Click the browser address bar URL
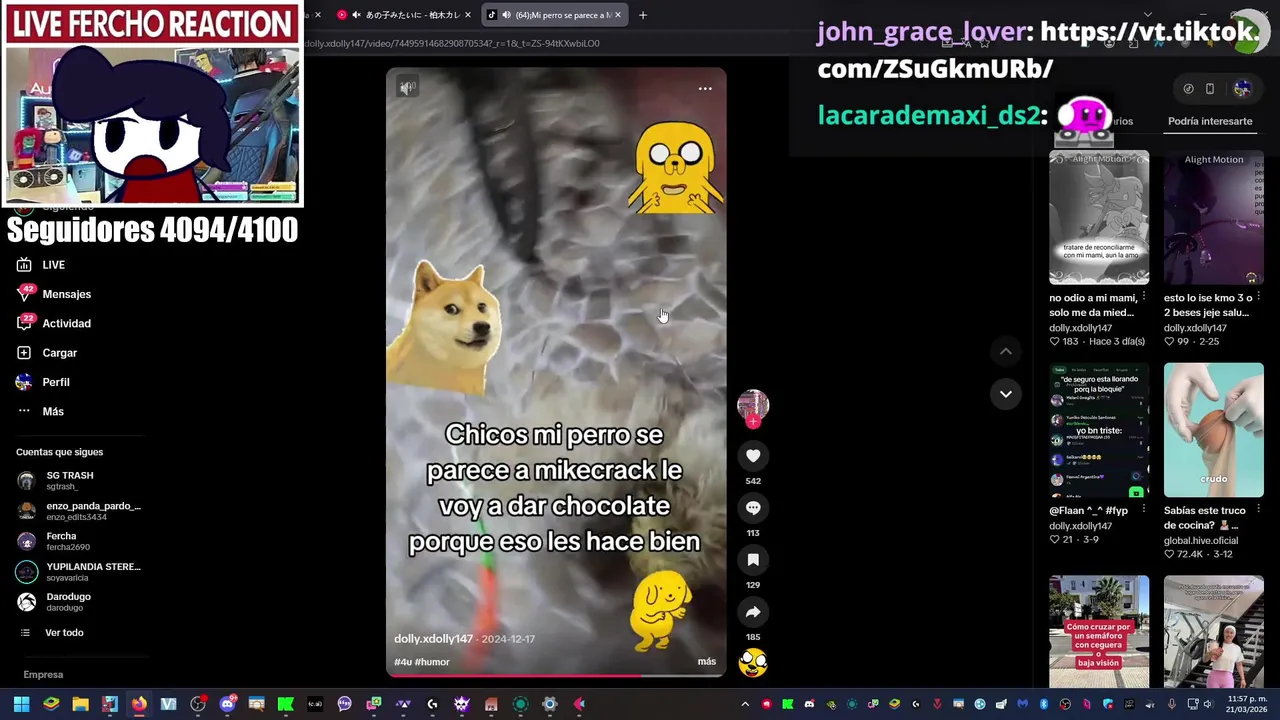The width and height of the screenshot is (1280, 720). (x=452, y=43)
